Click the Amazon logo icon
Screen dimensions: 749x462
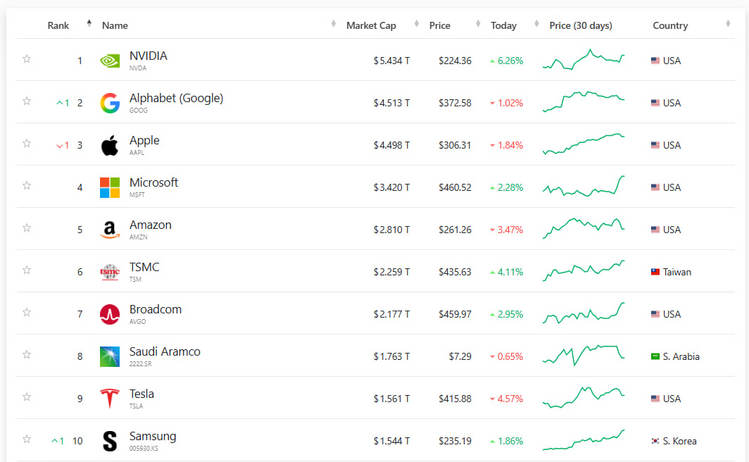[x=110, y=230]
